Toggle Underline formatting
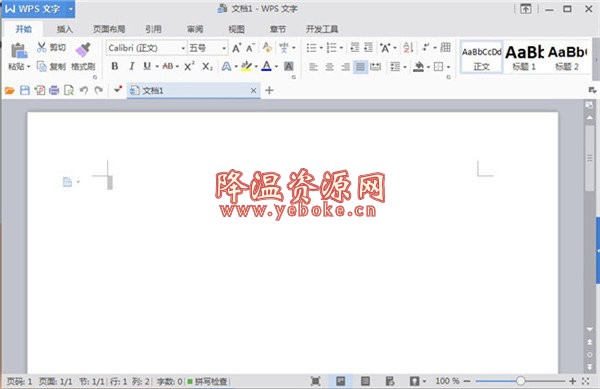This screenshot has width=600, height=389. click(147, 67)
